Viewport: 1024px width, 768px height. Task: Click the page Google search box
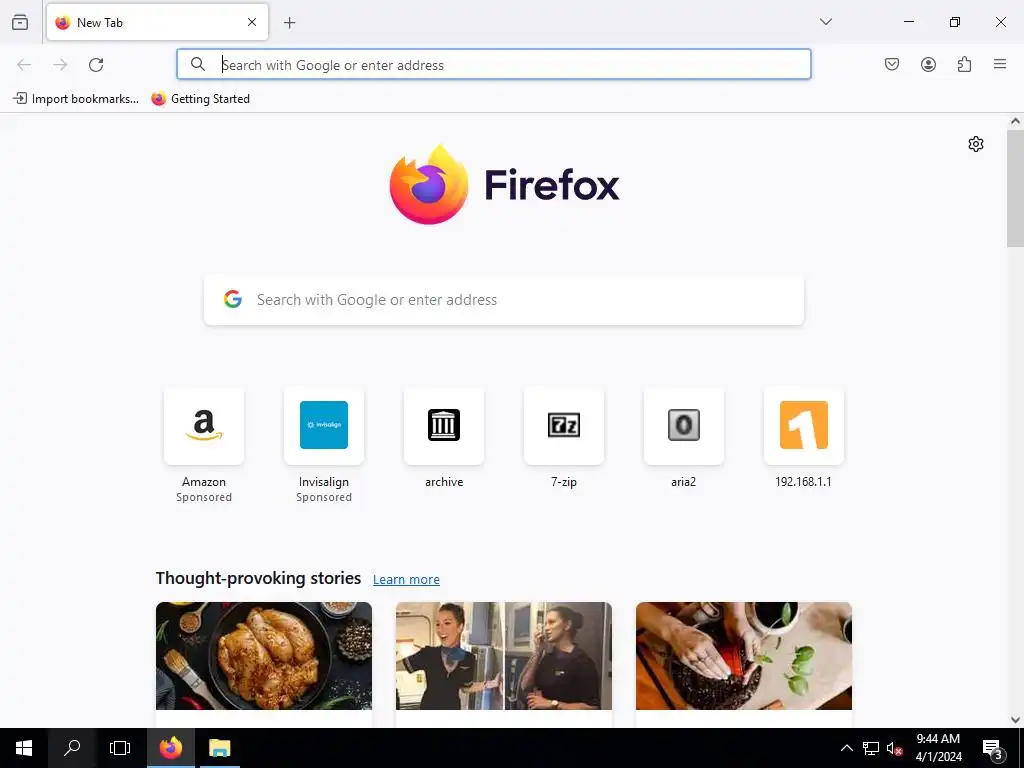[504, 300]
